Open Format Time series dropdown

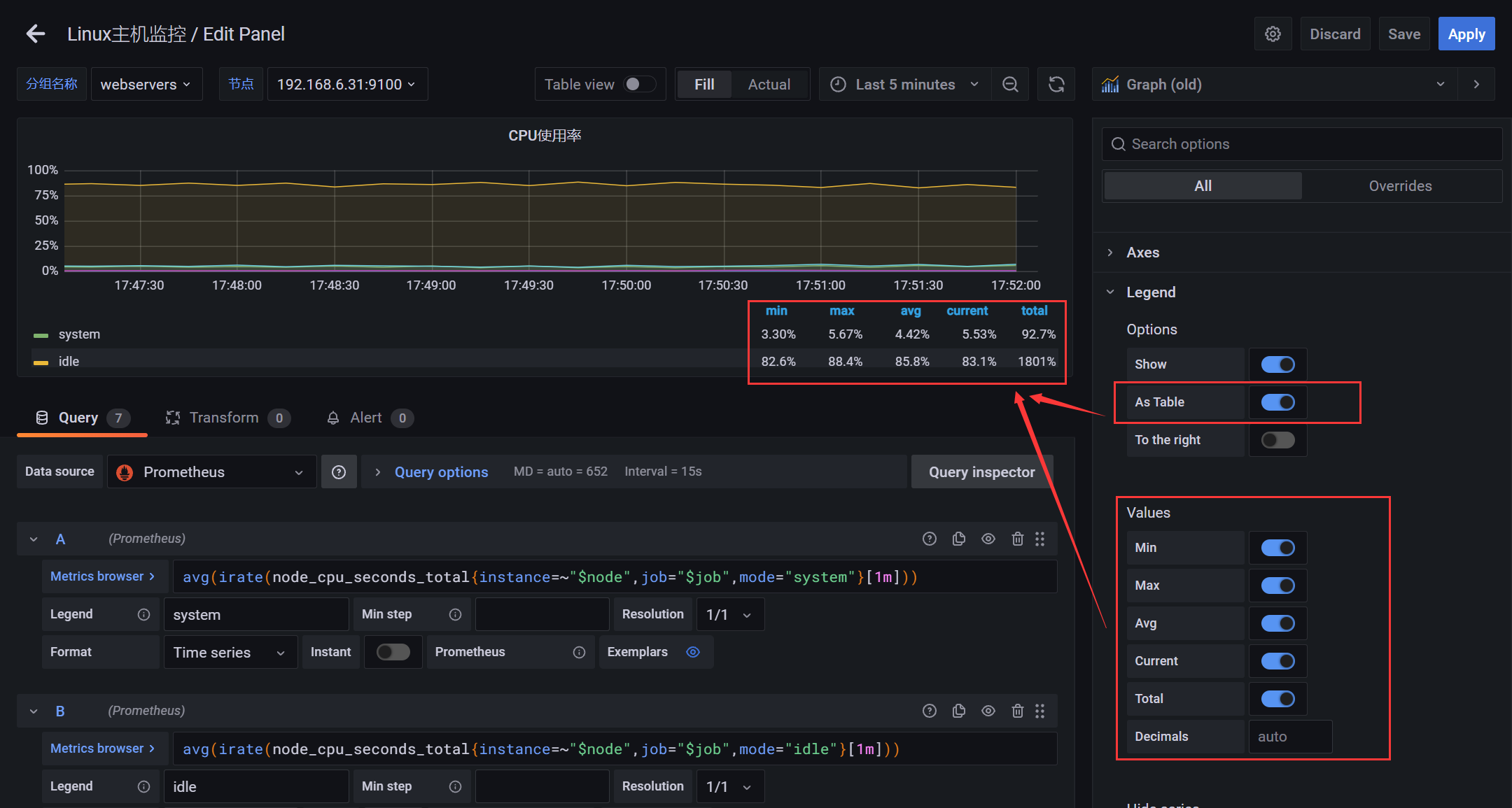click(x=230, y=652)
